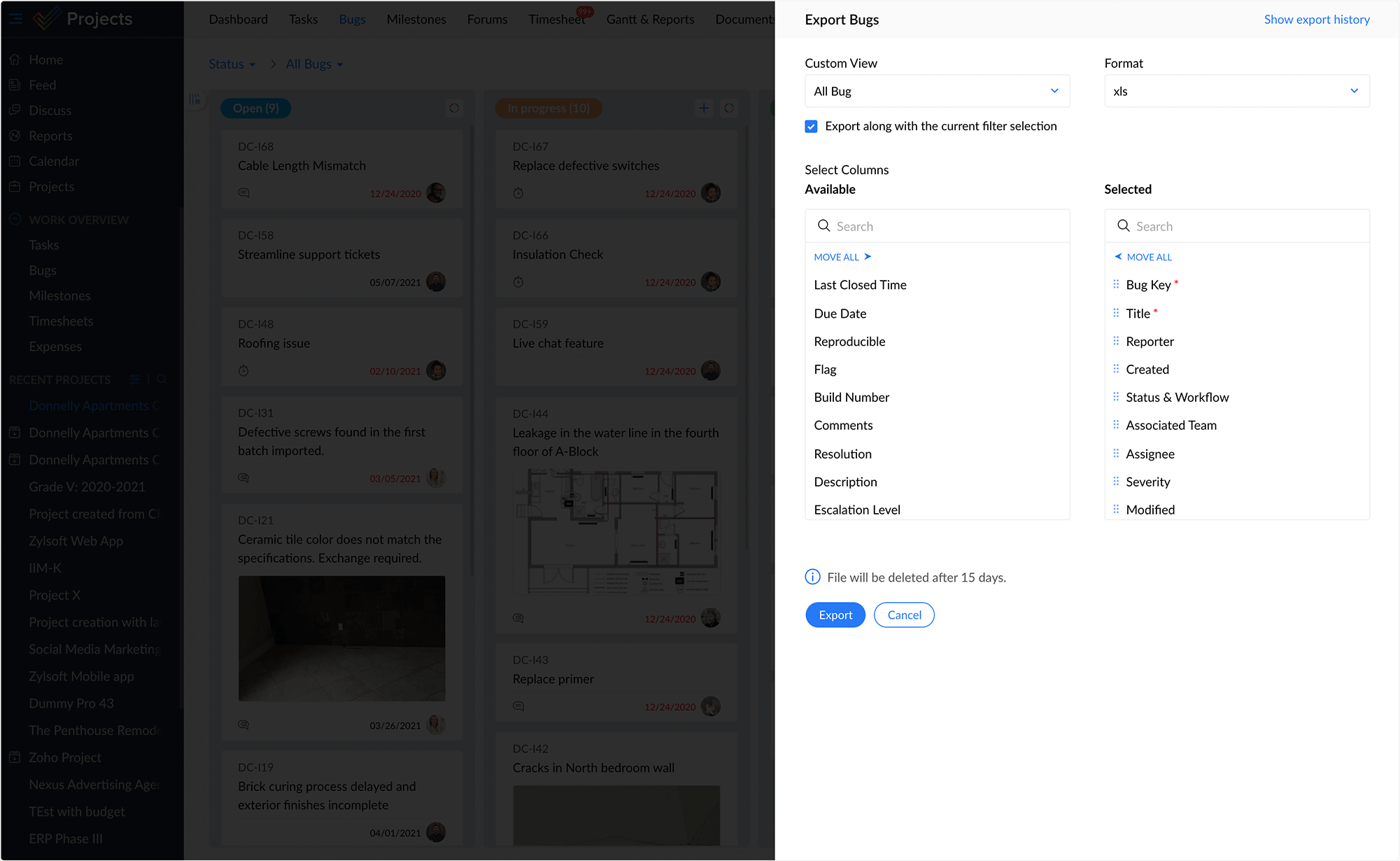1400x861 pixels.
Task: Click the blue Export button
Action: pos(835,615)
